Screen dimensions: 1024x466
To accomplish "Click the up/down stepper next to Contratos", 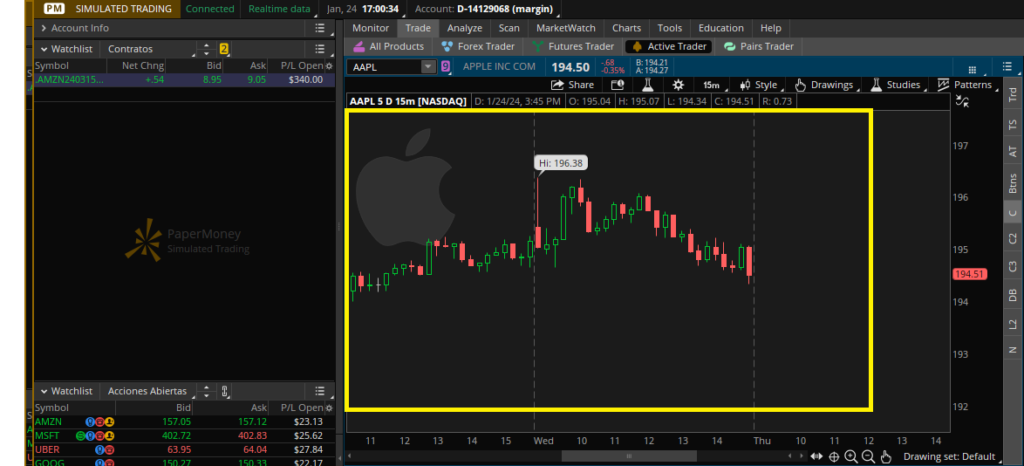I will coord(206,49).
